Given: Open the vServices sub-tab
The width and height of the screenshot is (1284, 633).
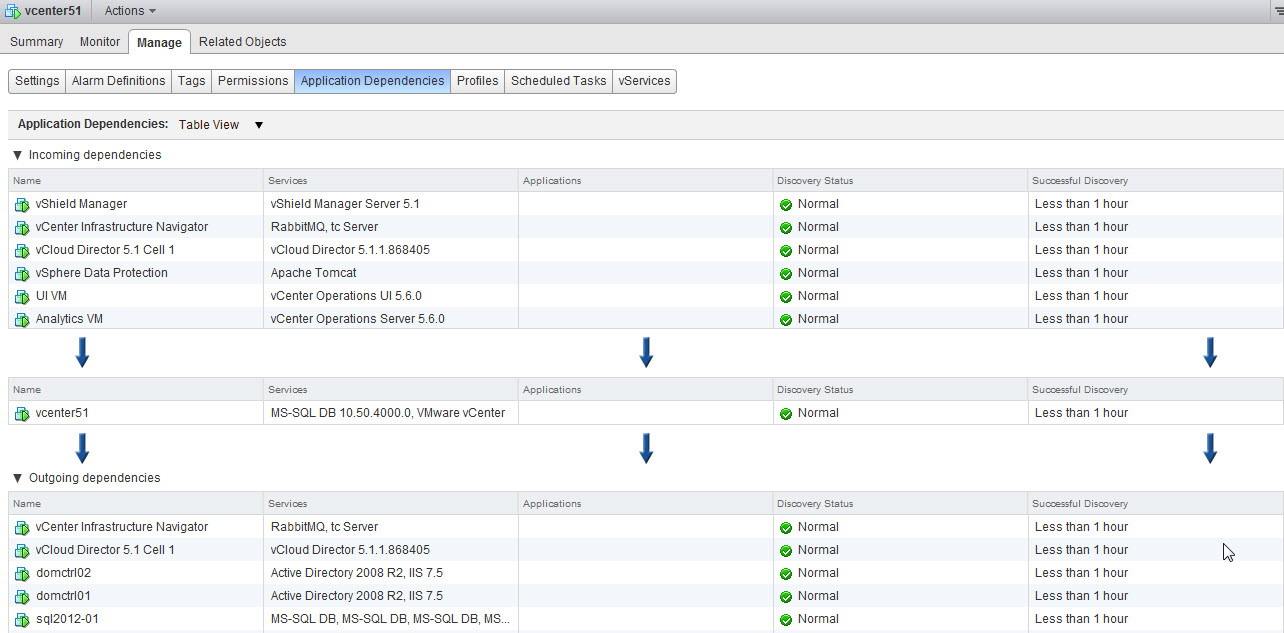Looking at the screenshot, I should 644,81.
